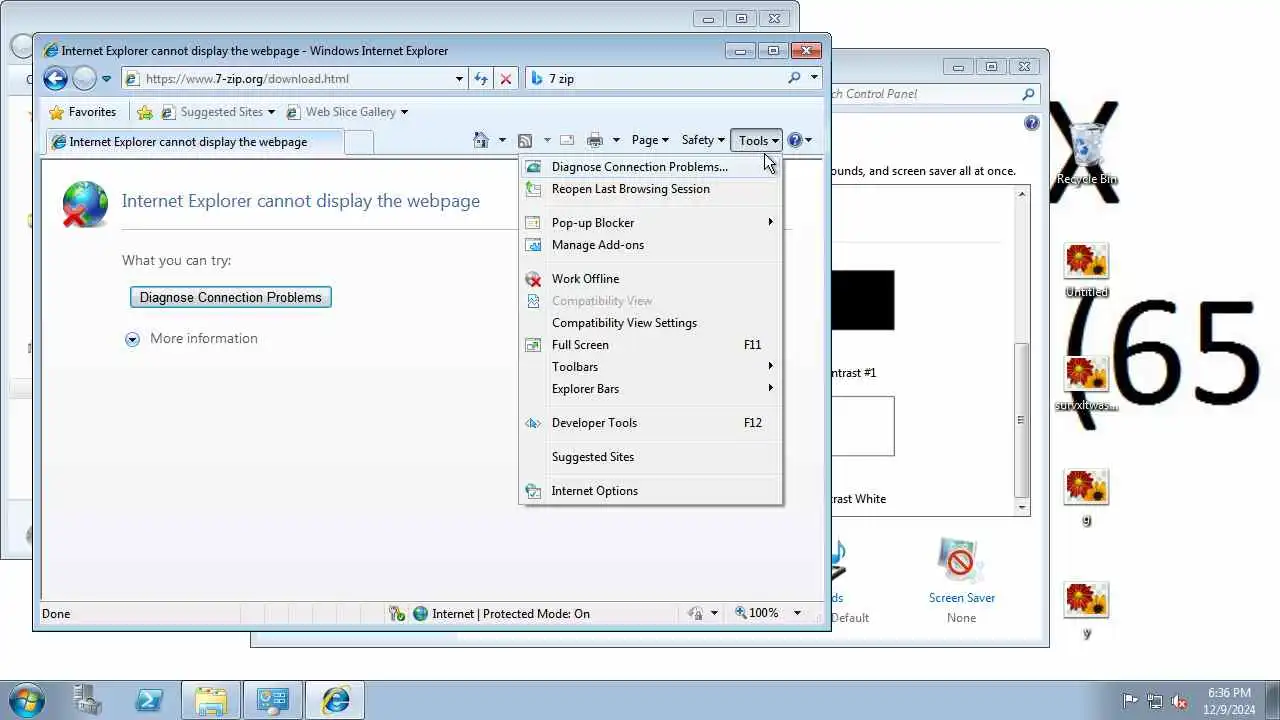1280x720 pixels.
Task: Expand the Print dropdown arrow
Action: [616, 141]
